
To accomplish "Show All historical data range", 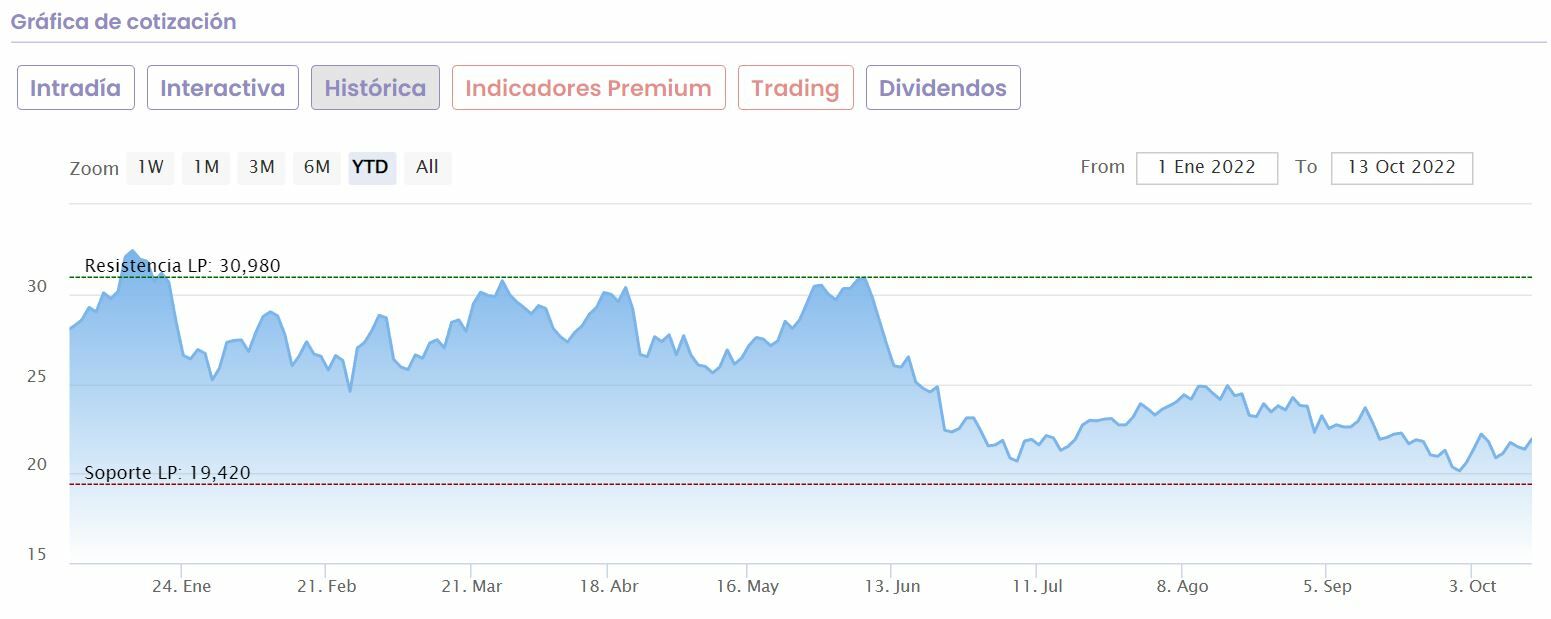I will [x=427, y=168].
